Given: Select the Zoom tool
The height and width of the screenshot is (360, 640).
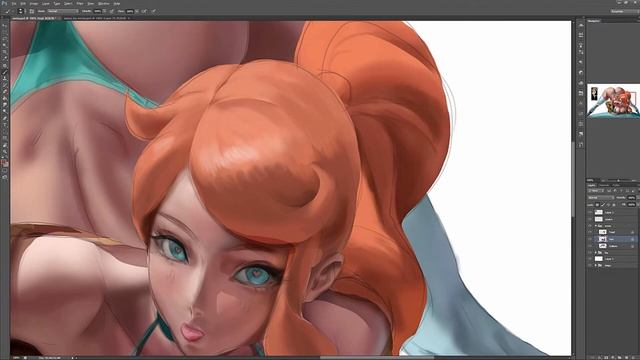Looking at the screenshot, I should pyautogui.click(x=5, y=151).
